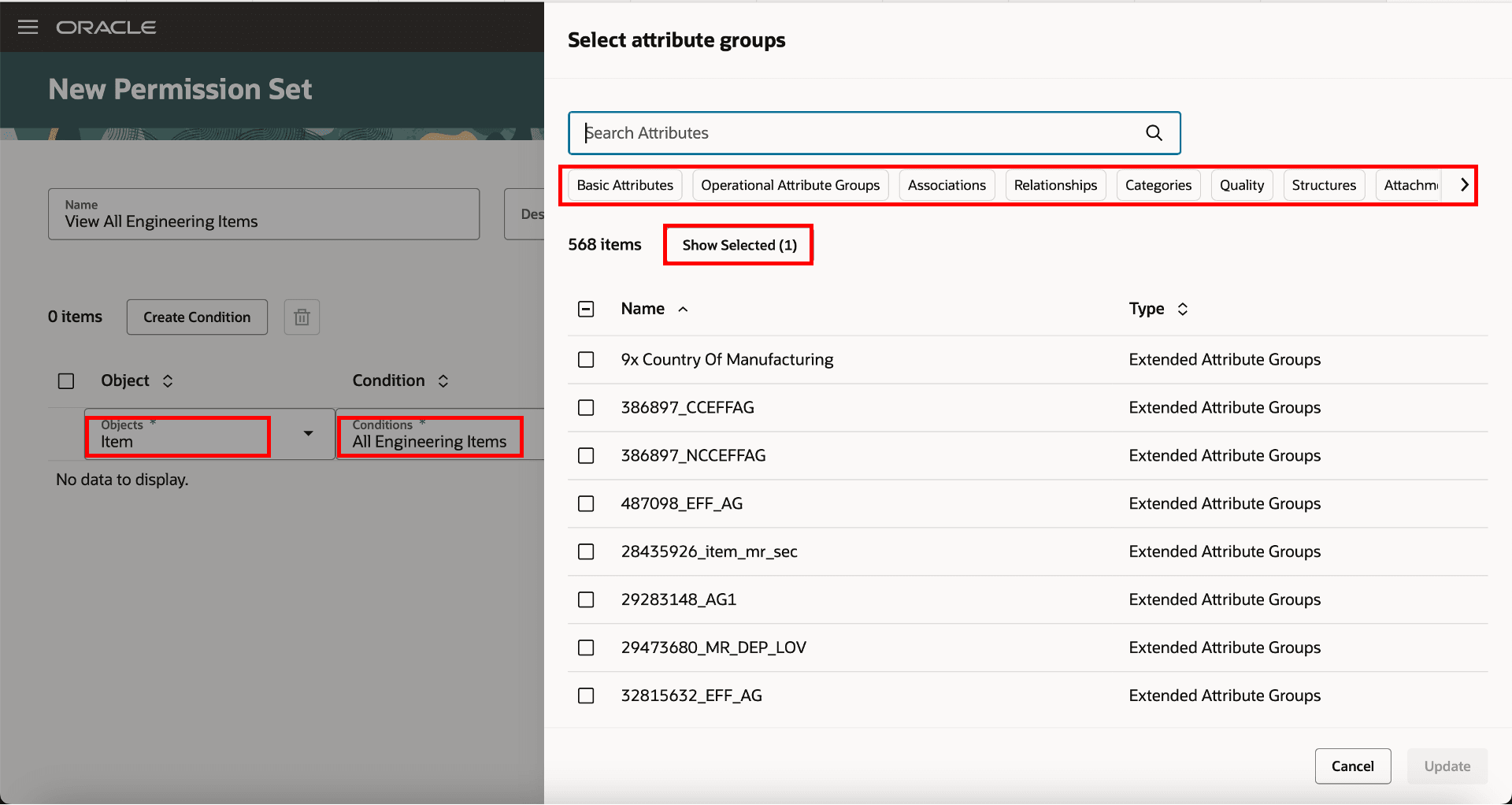Select the Basic Attributes filter chip
This screenshot has width=1512, height=805.
pos(624,186)
